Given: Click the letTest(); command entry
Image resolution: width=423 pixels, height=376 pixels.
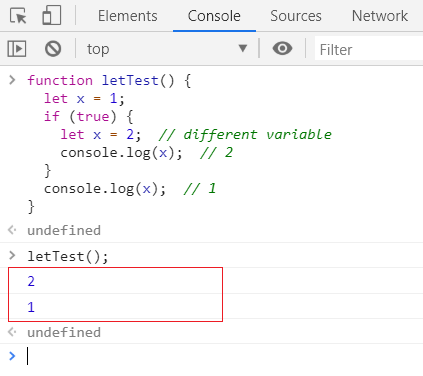Looking at the screenshot, I should click(68, 256).
